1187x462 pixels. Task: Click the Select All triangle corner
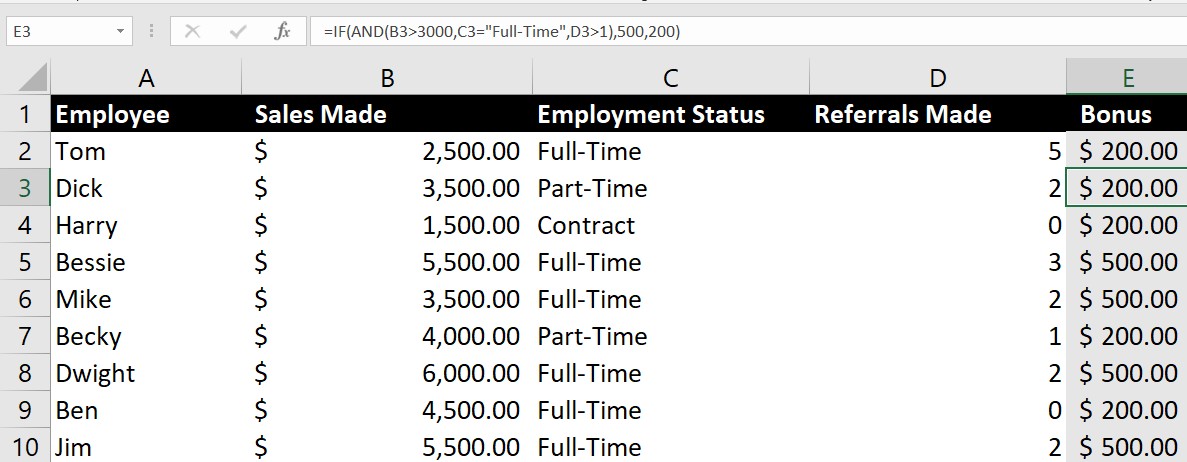coord(25,77)
